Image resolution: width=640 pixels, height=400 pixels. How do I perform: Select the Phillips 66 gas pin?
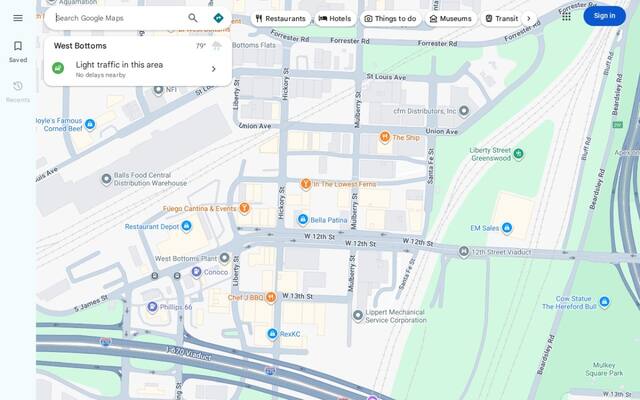coord(152,307)
